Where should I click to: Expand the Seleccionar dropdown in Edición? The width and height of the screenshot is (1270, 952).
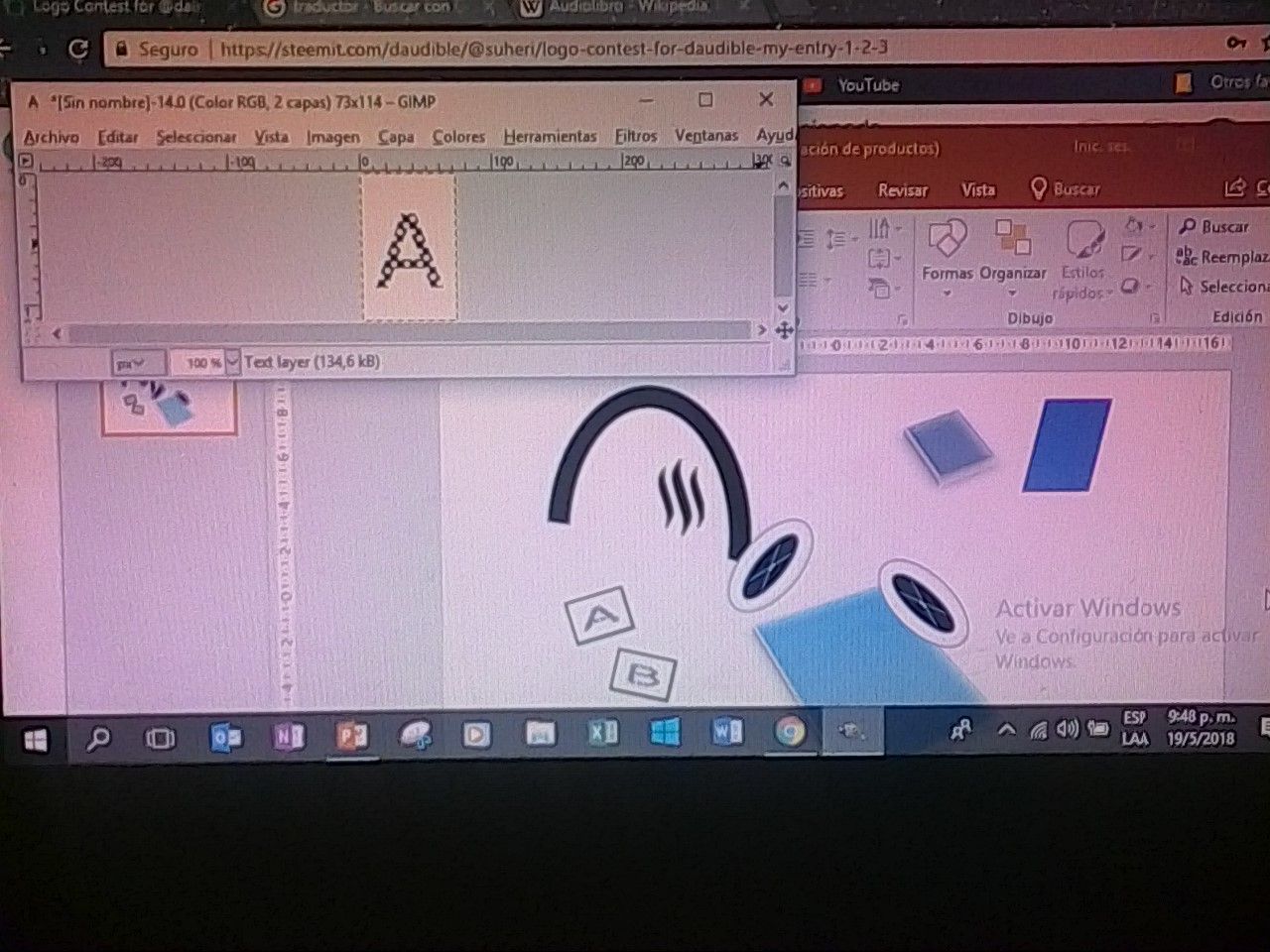coord(1222,287)
